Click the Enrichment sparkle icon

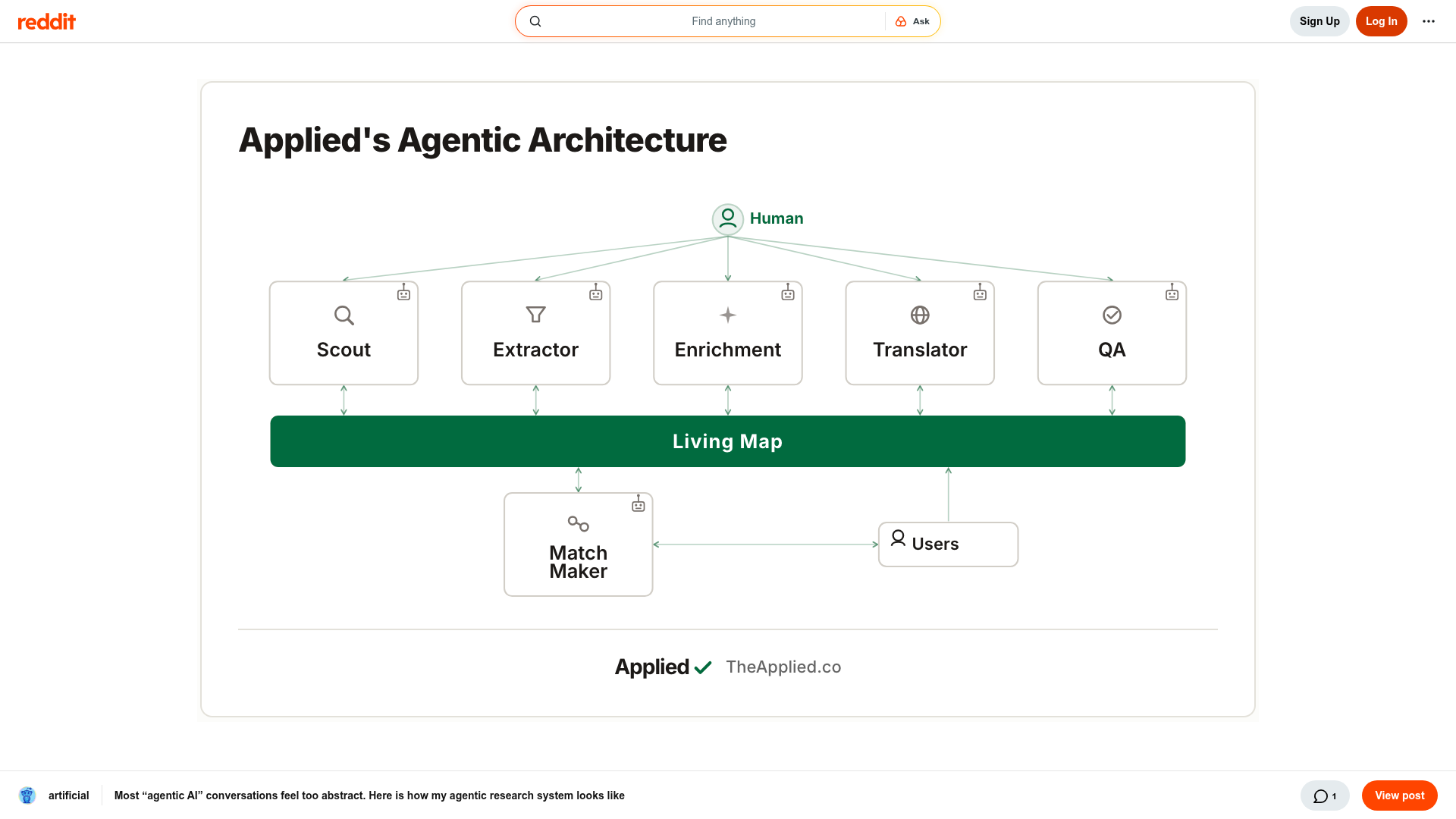[x=728, y=315]
